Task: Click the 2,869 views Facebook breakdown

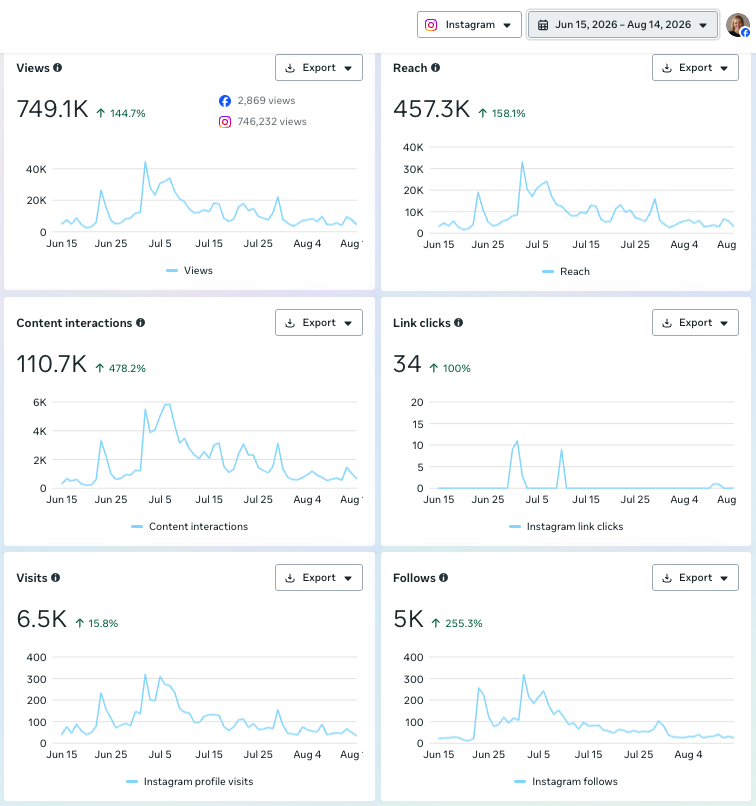Action: point(266,101)
